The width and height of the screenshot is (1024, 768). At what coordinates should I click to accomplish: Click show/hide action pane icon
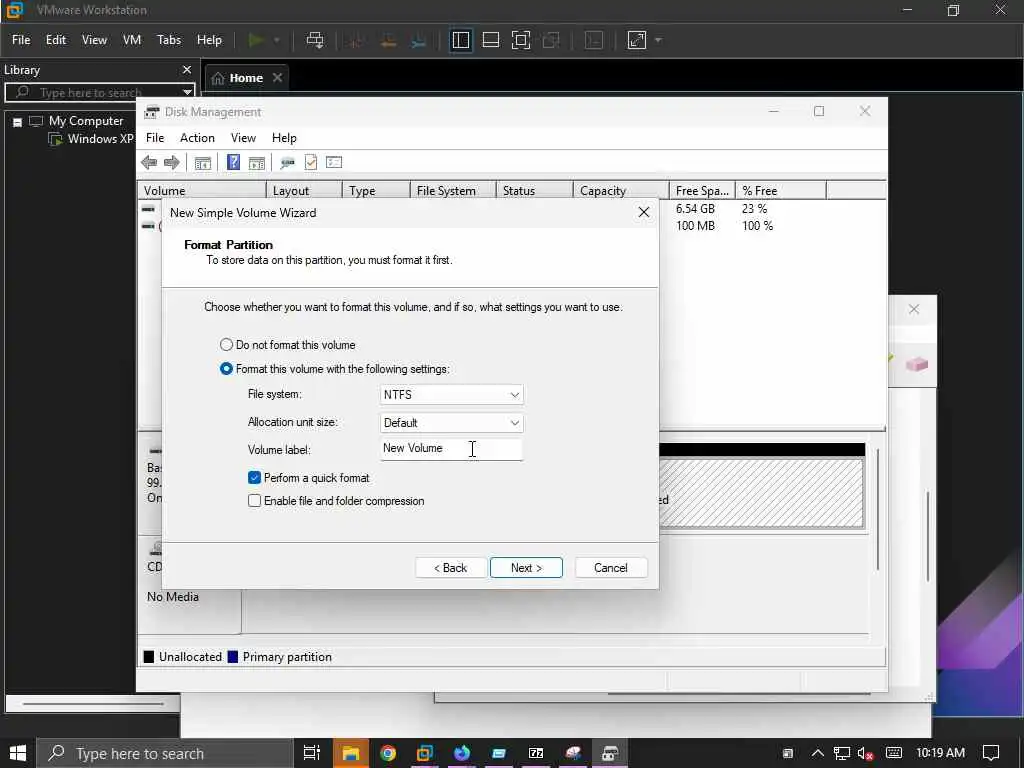(257, 163)
